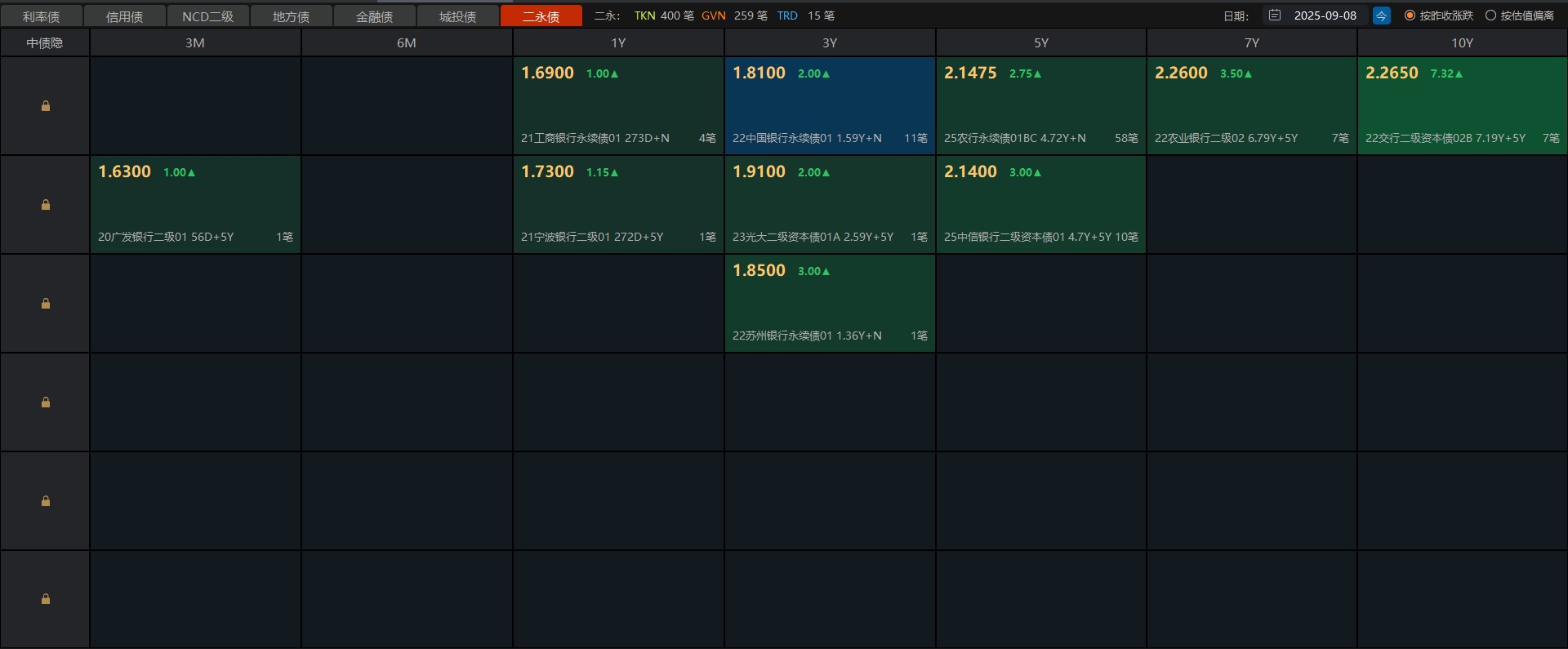Click the 11笔 trade count
Screen dimensions: 1568x649
coord(915,138)
